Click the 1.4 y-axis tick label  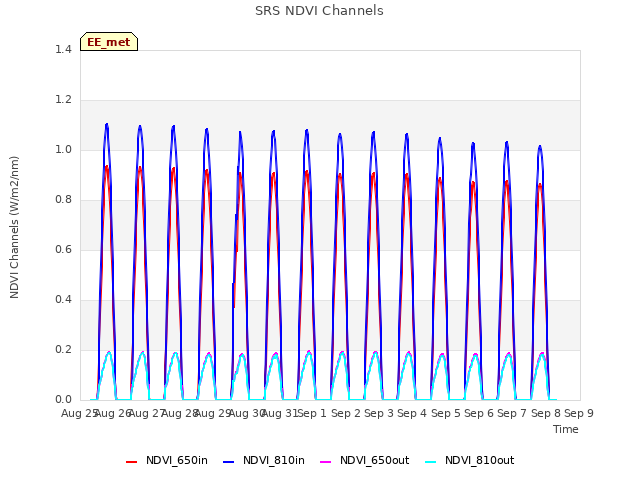63,49
